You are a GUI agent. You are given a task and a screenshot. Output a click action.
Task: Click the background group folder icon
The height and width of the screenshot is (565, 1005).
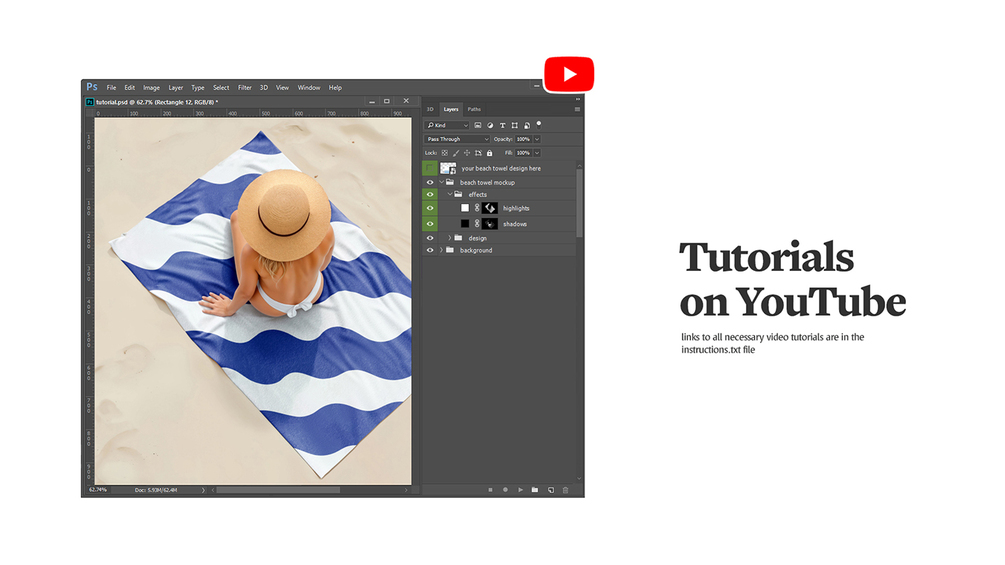[x=450, y=250]
